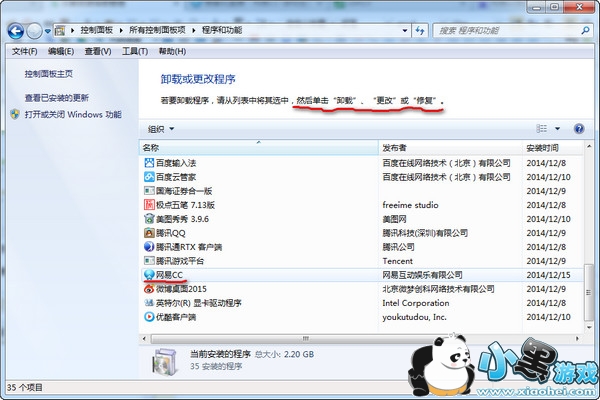Open the 帮助(H) menu
Image resolution: width=600 pixels, height=400 pixels.
[172, 51]
